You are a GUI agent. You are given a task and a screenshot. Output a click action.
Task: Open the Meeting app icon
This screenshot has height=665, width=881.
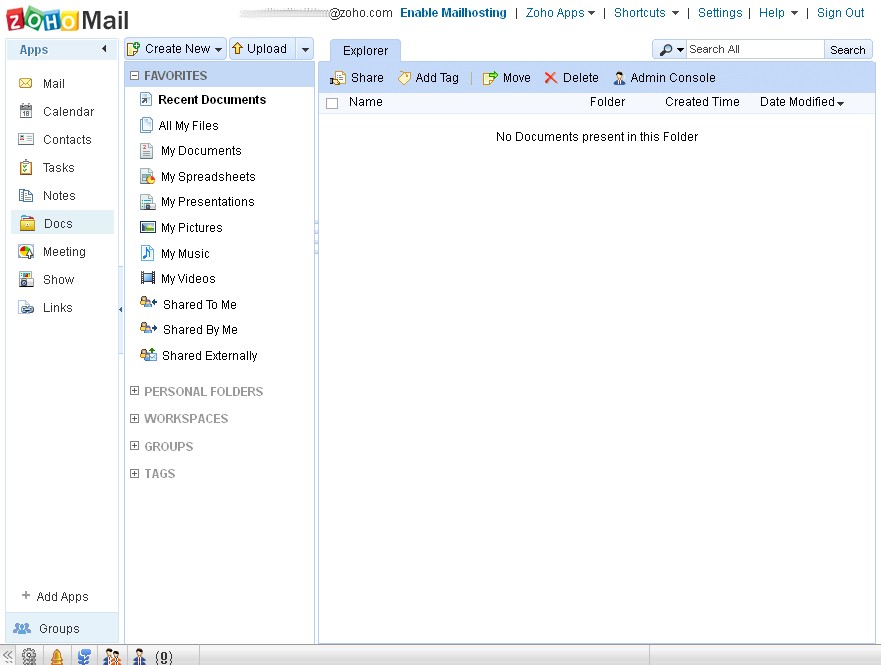[x=25, y=252]
